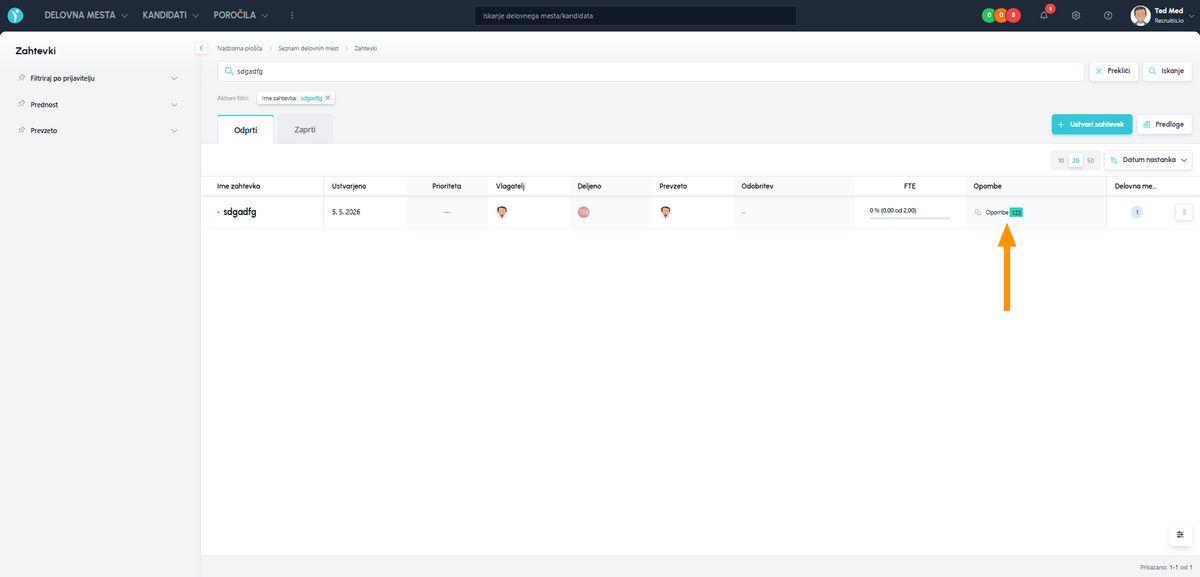
Task: Click the green counter badge in top bar
Action: pyautogui.click(x=988, y=16)
